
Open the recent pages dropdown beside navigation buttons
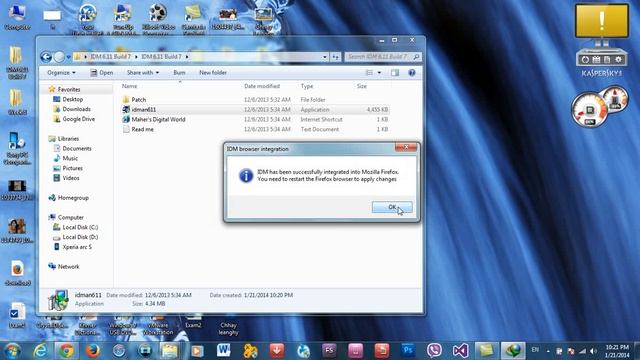tap(69, 57)
